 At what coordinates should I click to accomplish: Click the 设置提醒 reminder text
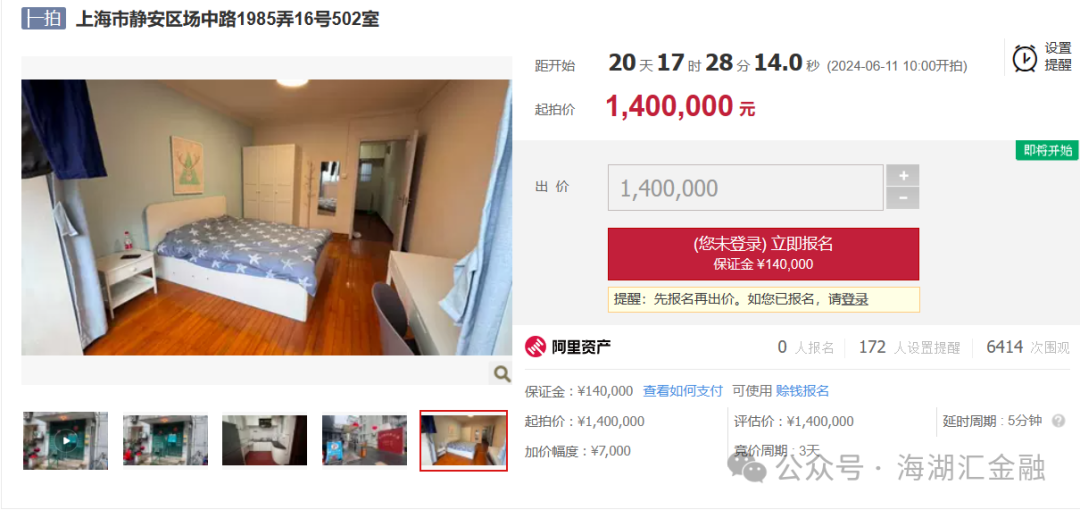click(1059, 57)
